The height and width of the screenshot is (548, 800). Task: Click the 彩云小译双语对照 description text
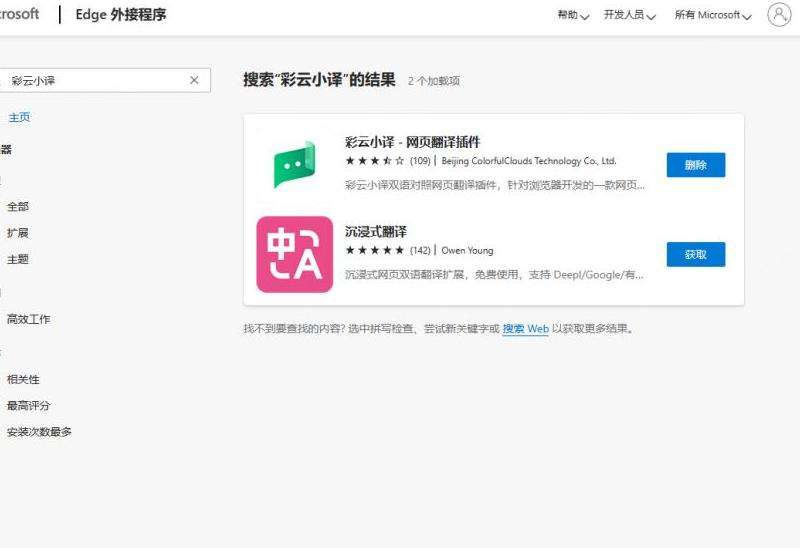pos(494,185)
